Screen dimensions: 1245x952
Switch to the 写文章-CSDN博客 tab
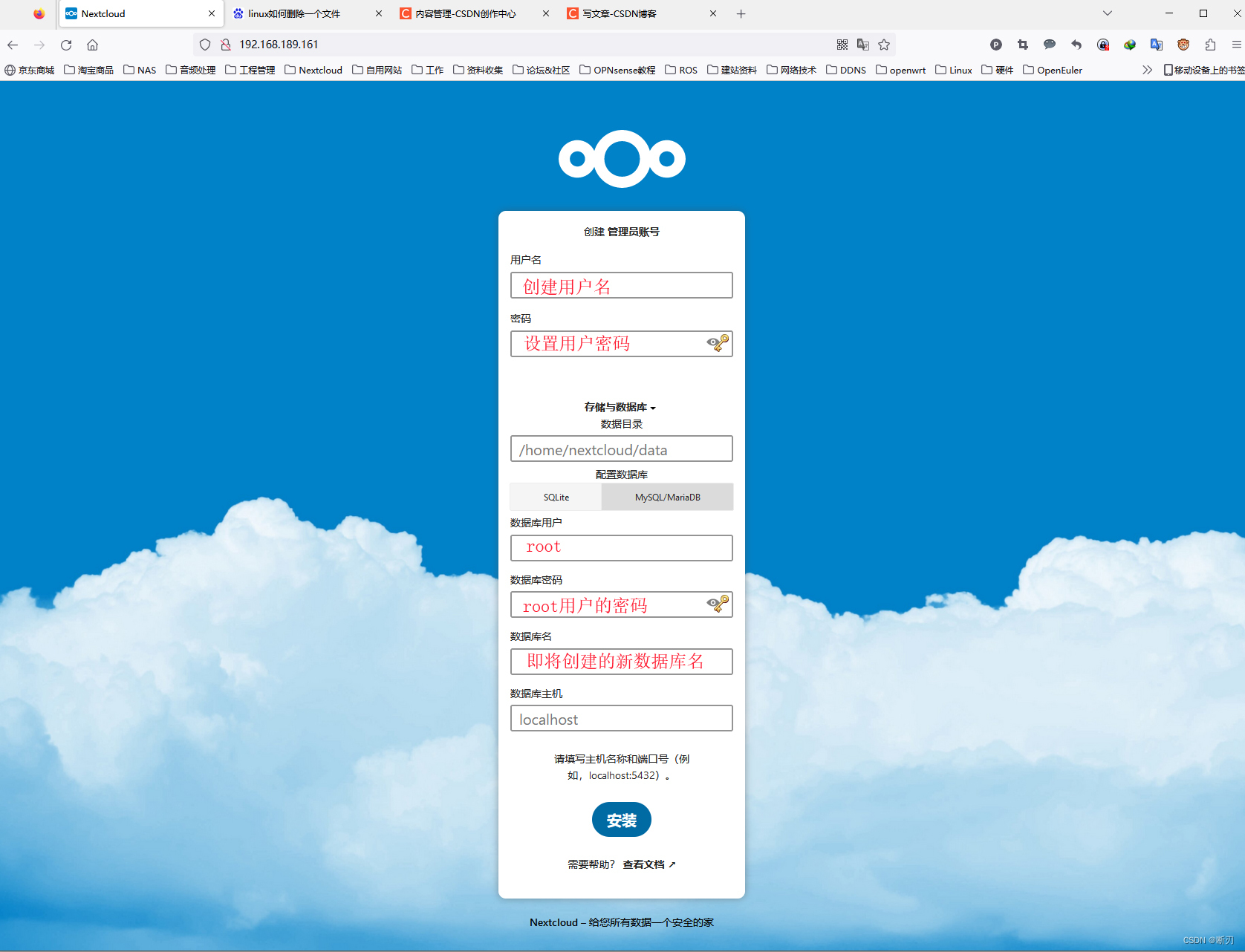(x=620, y=13)
